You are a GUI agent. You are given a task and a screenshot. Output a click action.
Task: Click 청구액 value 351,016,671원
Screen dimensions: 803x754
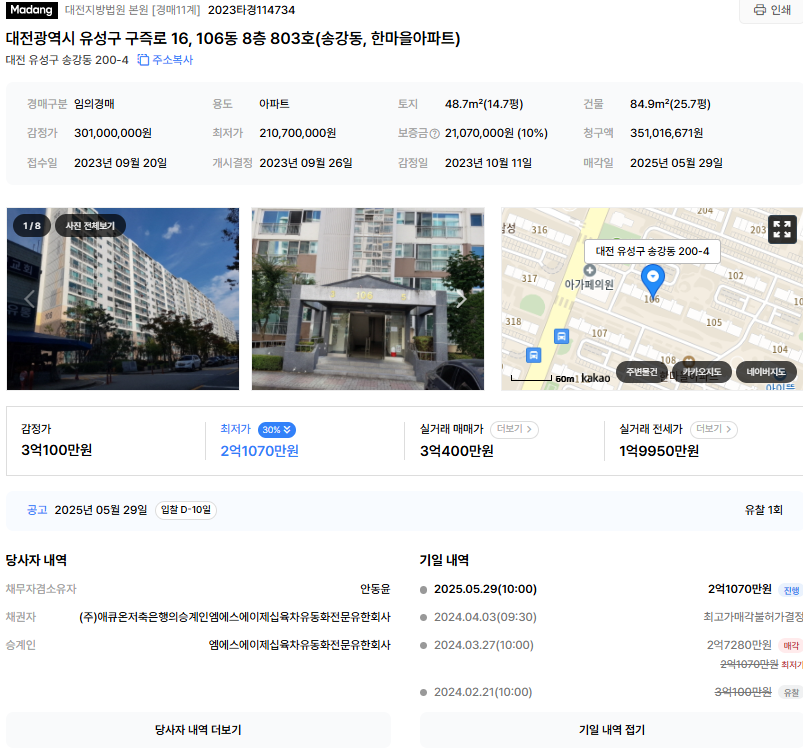(x=666, y=133)
